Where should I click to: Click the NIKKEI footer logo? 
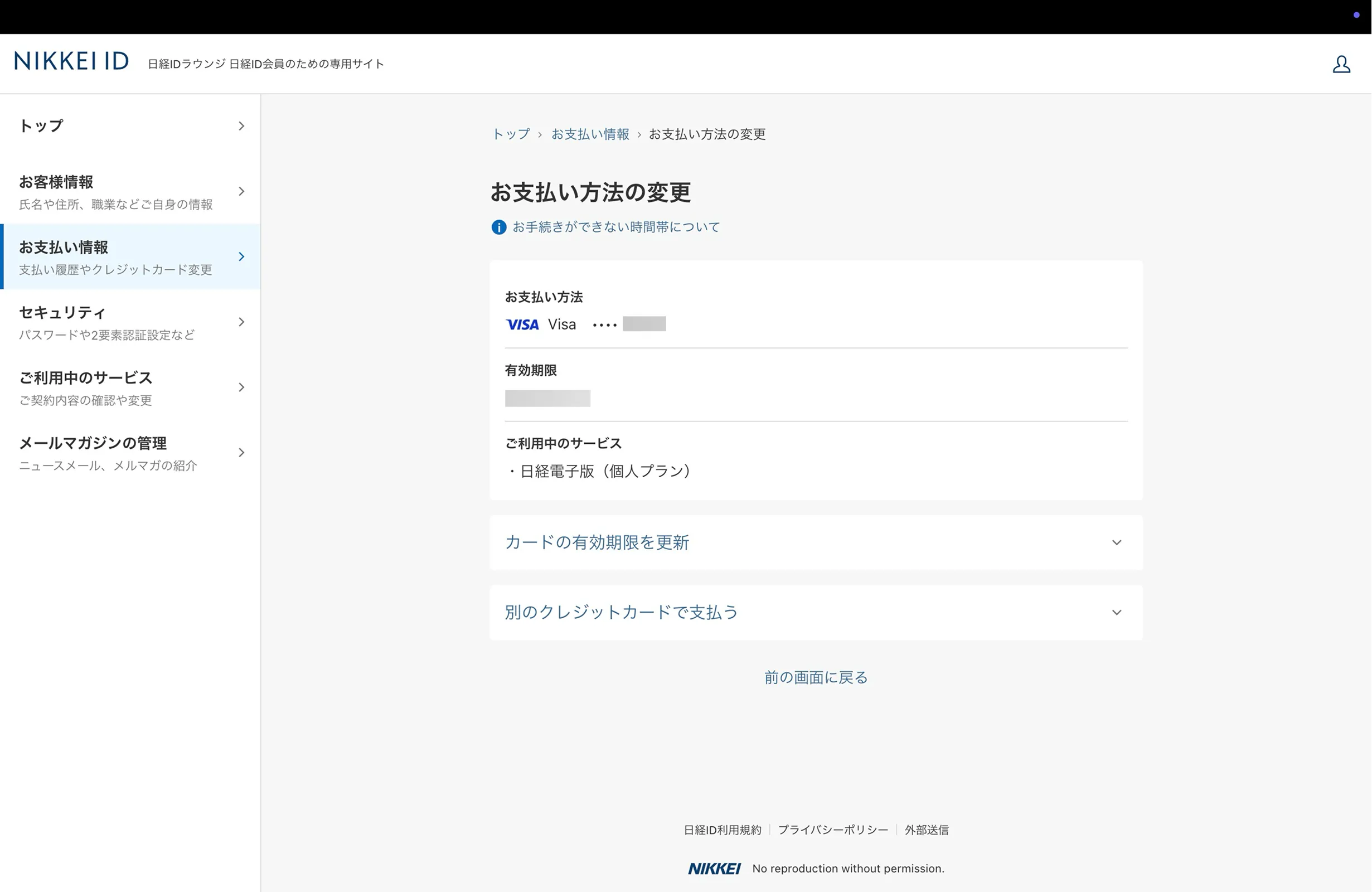click(714, 869)
